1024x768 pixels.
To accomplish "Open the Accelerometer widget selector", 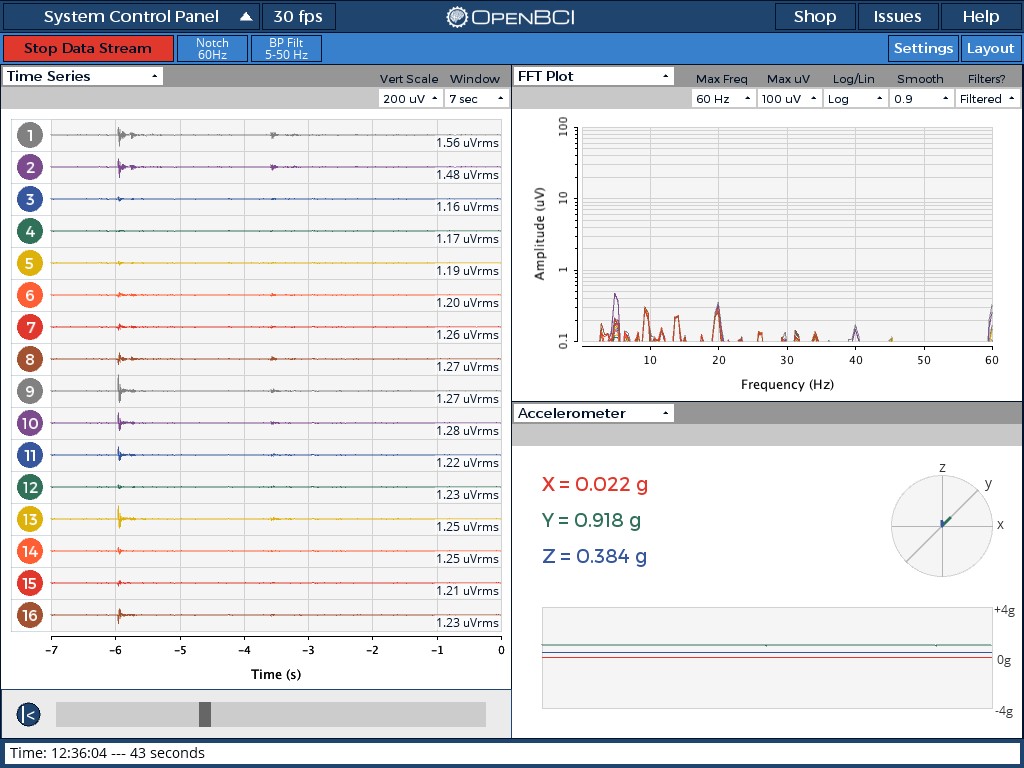I will click(x=592, y=412).
